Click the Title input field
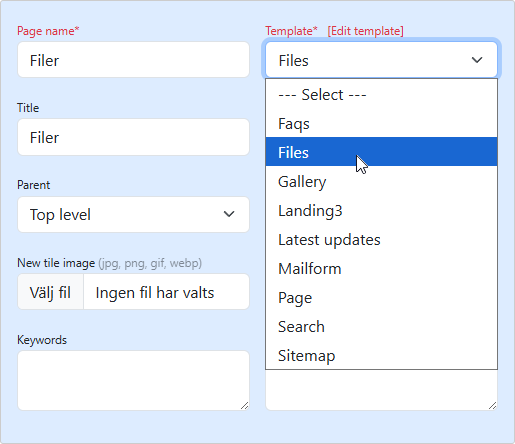This screenshot has width=515, height=444. 133,137
